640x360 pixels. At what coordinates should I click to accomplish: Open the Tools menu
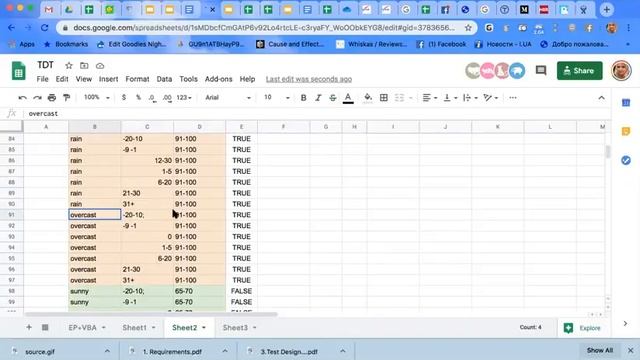click(188, 79)
